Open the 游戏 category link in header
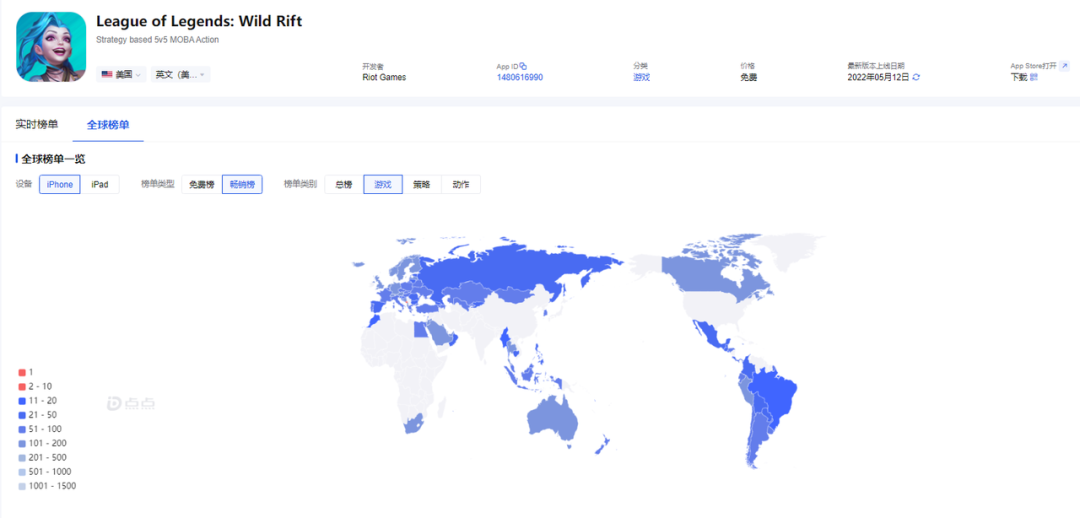This screenshot has width=1080, height=518. pos(641,77)
